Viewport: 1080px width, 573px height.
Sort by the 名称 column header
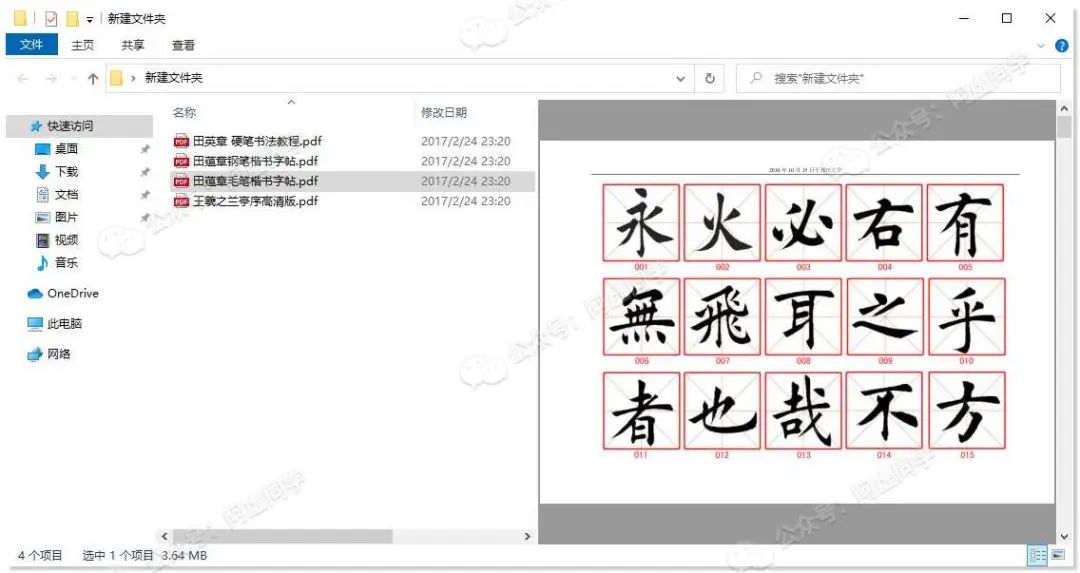pyautogui.click(x=185, y=112)
